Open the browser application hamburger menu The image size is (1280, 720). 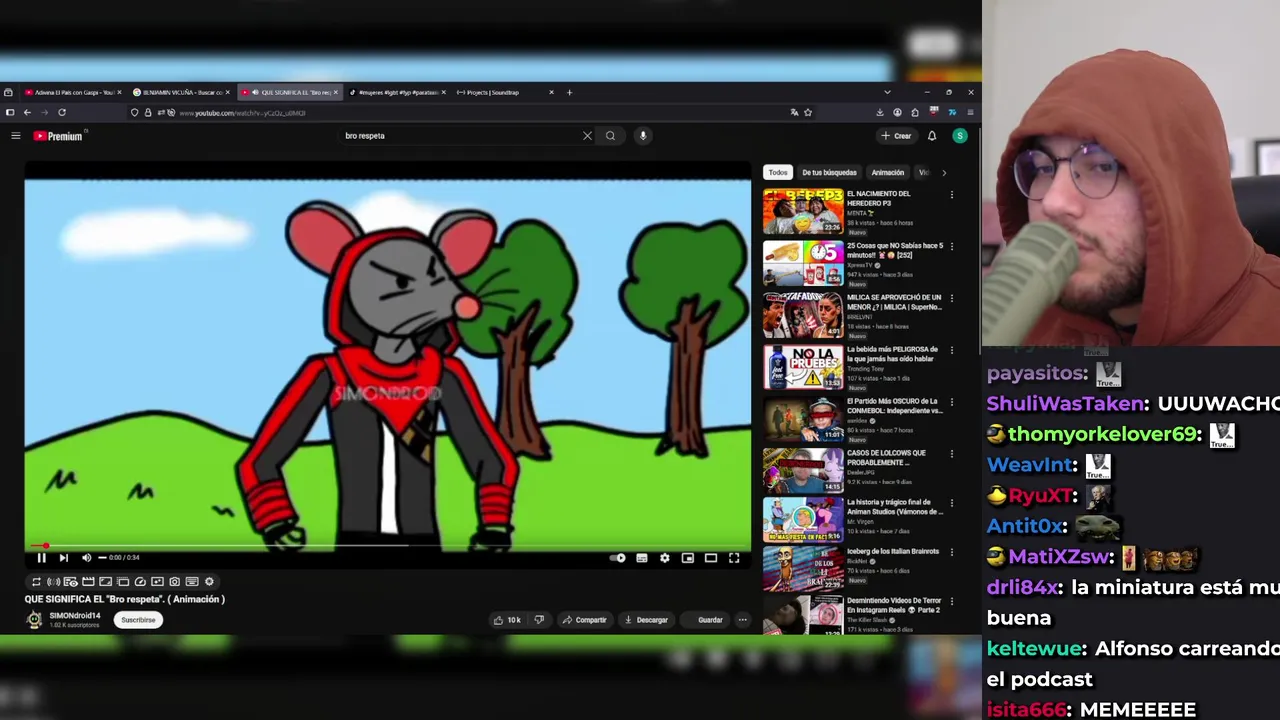(x=970, y=113)
